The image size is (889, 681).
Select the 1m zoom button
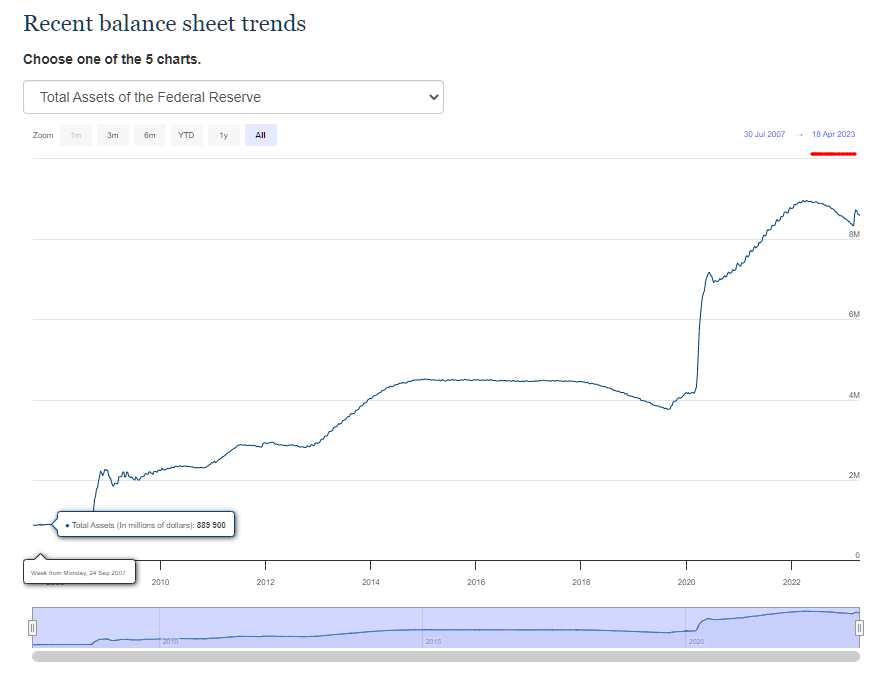pyautogui.click(x=76, y=135)
